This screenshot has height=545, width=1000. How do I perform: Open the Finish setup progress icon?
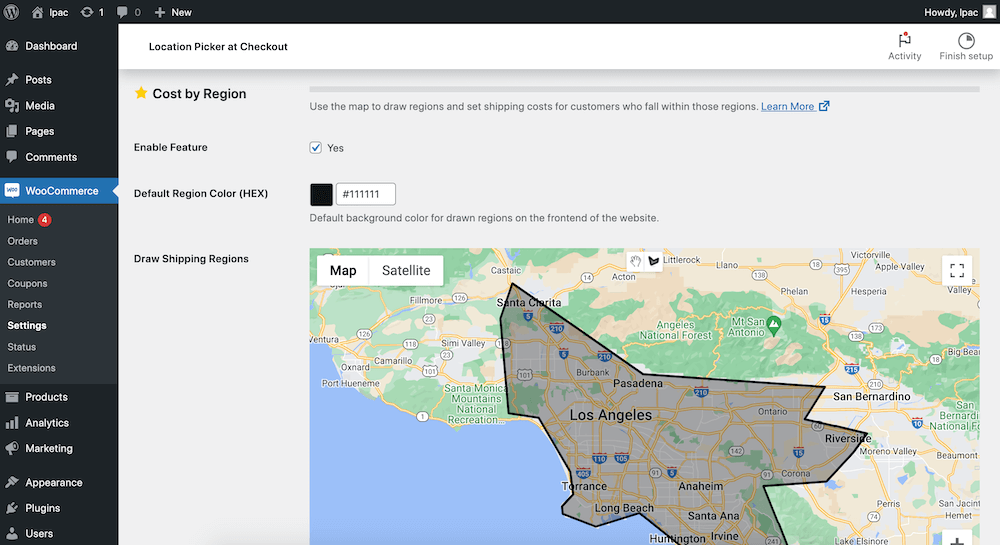coord(966,40)
